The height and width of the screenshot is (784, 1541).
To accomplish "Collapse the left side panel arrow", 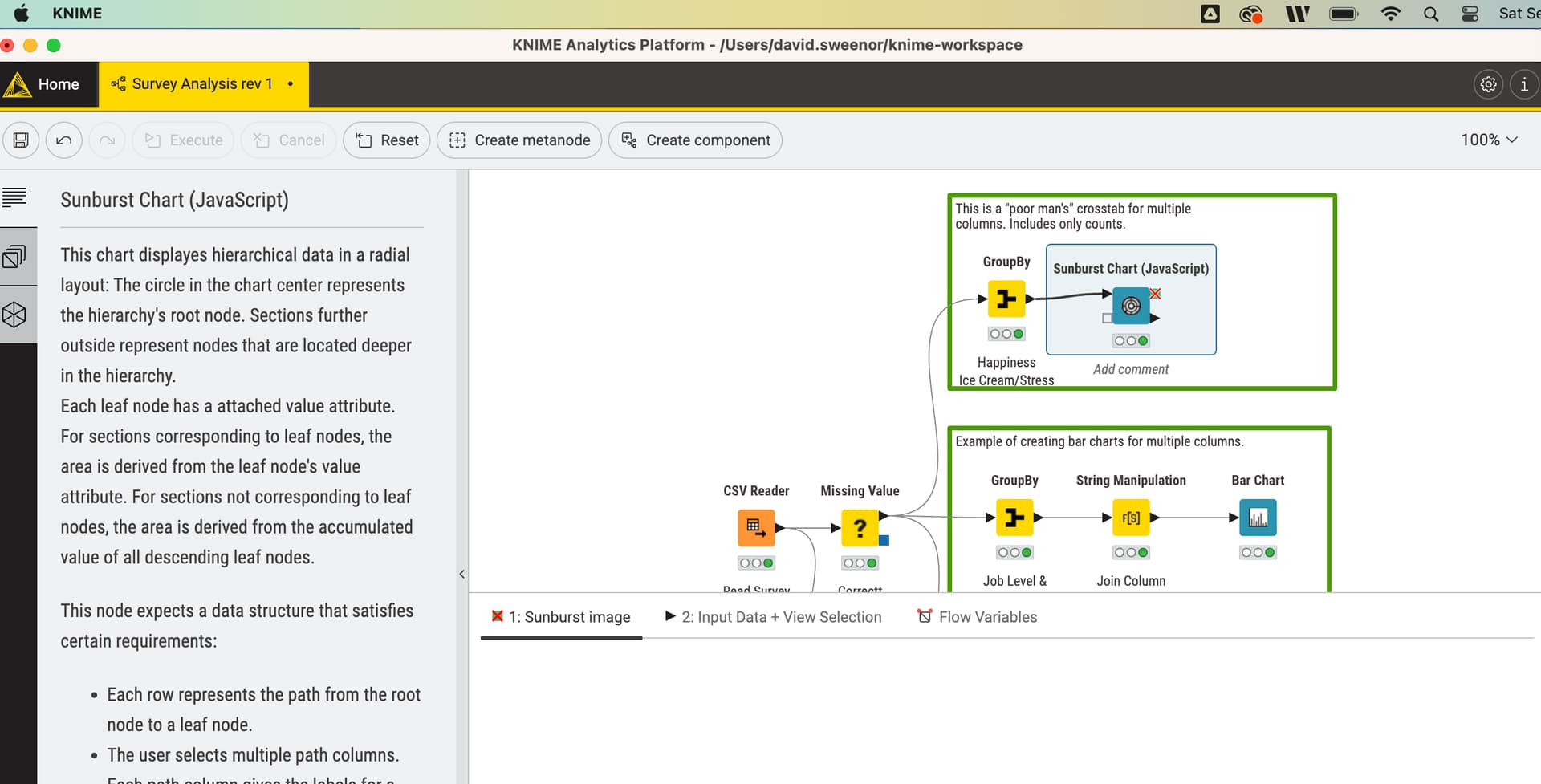I will tap(462, 574).
